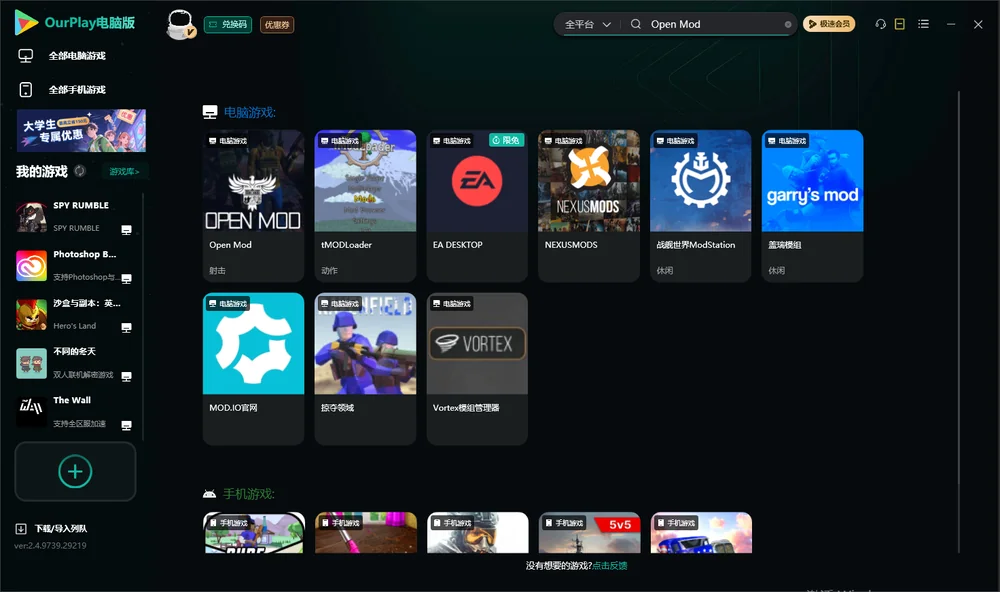Open the 下载/导入列队 queue
The width and height of the screenshot is (1000, 592).
[51, 528]
